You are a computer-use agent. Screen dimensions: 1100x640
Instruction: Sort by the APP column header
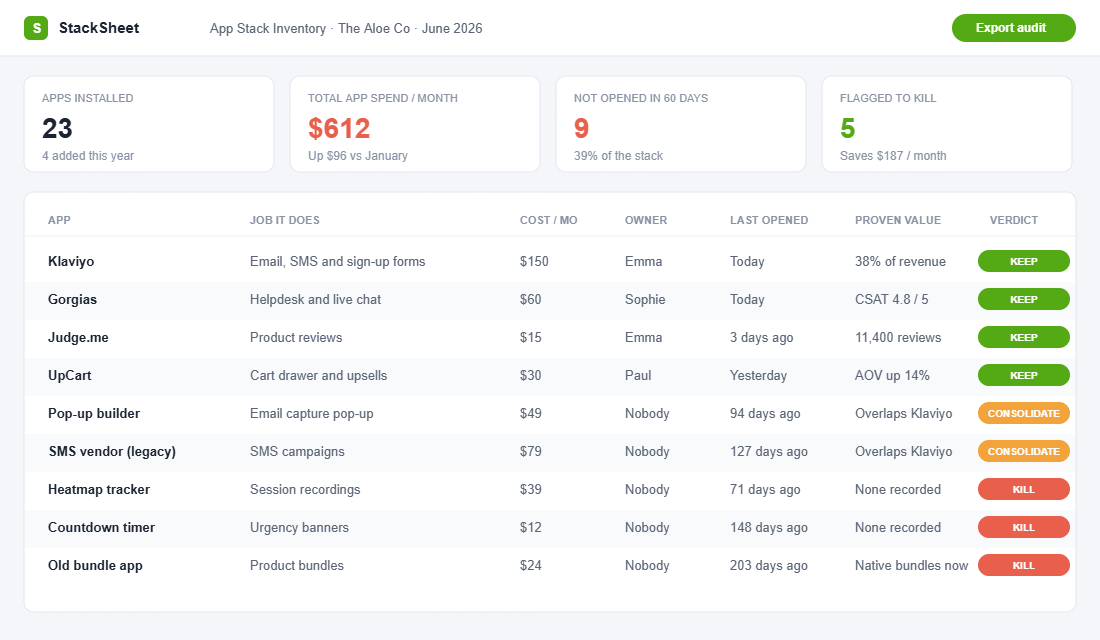pyautogui.click(x=59, y=220)
